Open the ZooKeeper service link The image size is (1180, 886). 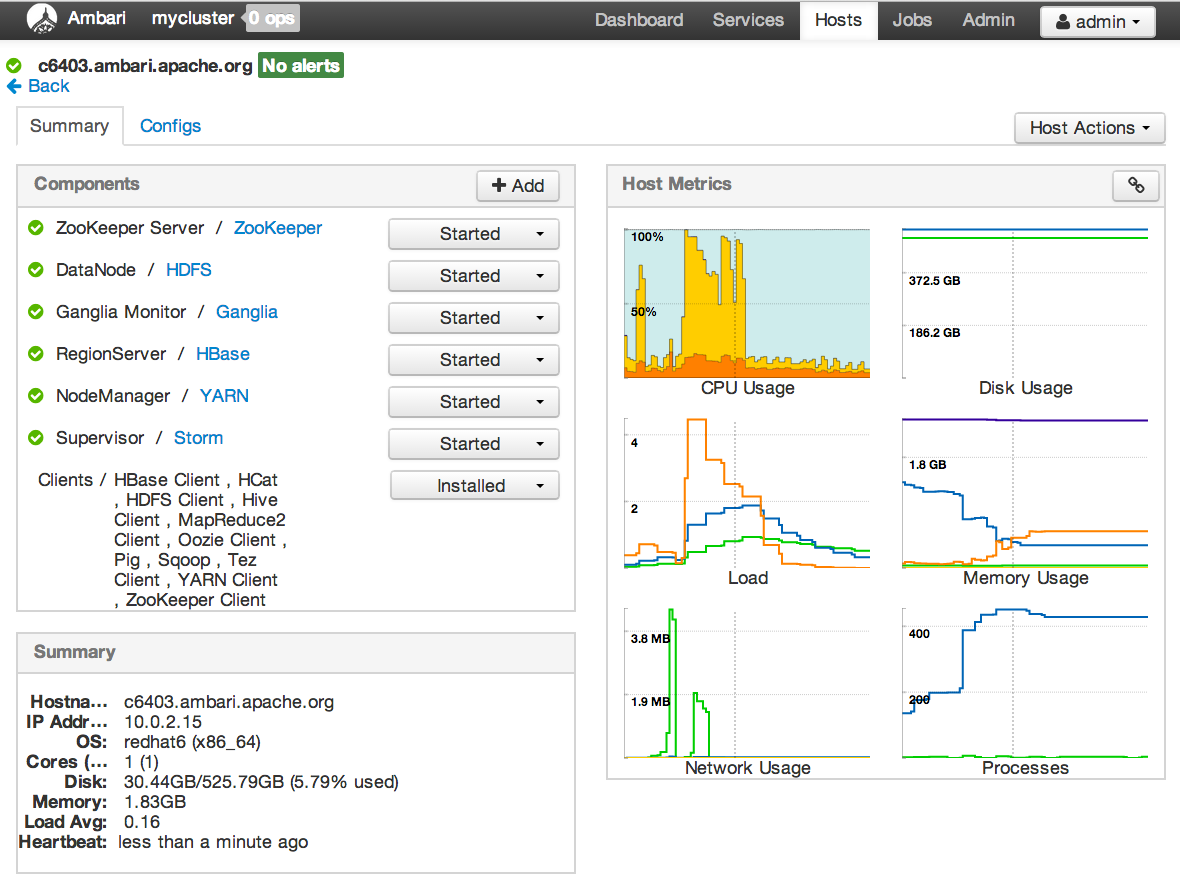click(278, 228)
